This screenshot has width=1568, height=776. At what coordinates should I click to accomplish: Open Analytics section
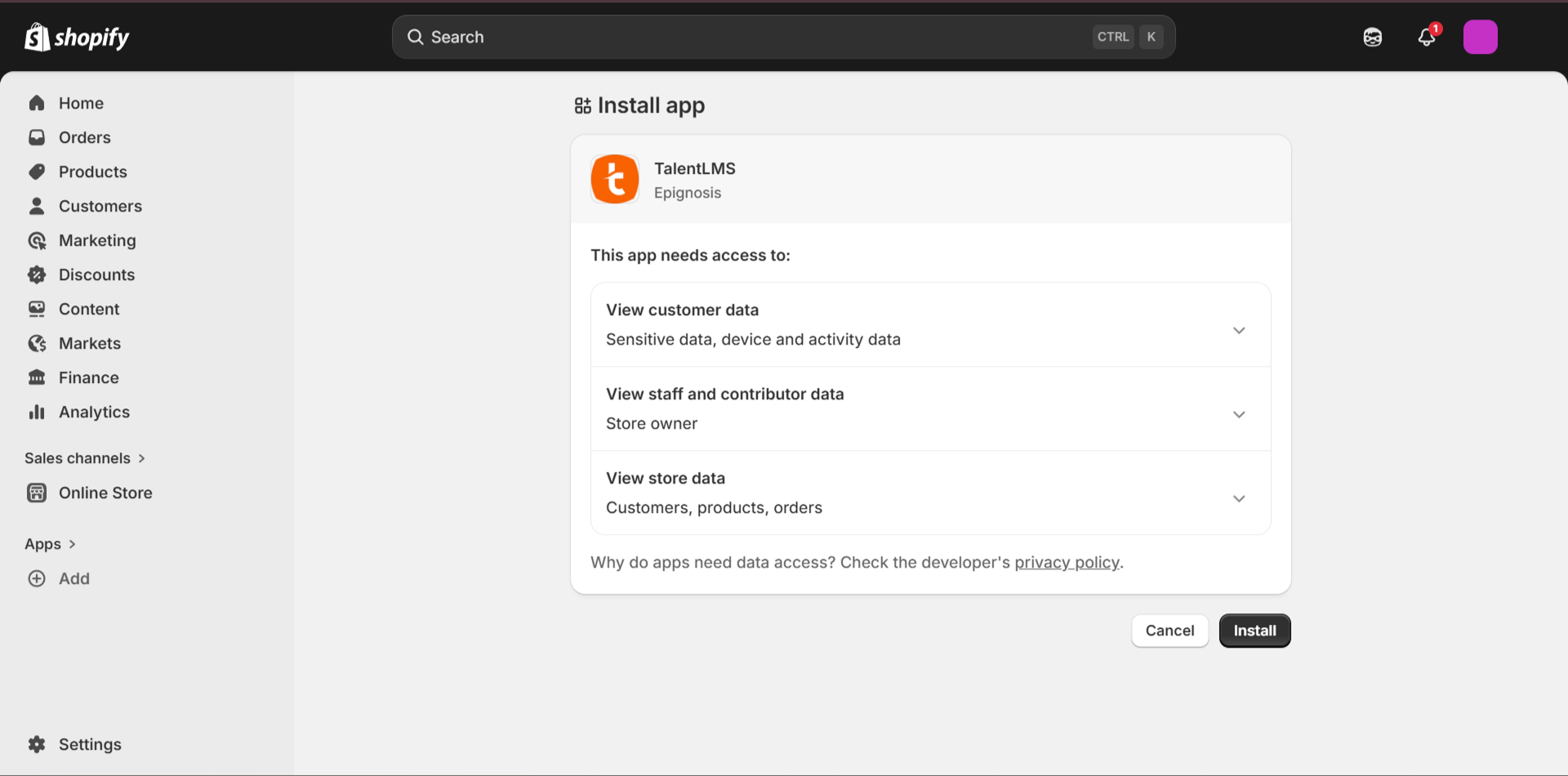[94, 412]
